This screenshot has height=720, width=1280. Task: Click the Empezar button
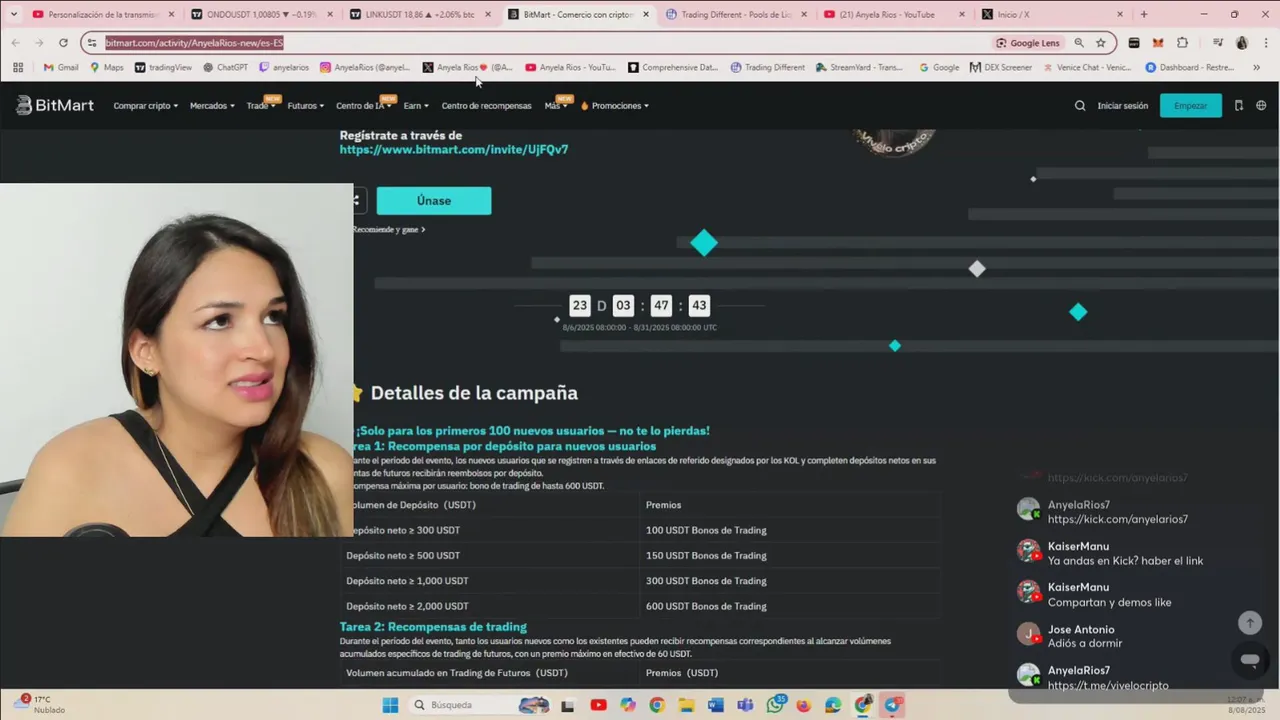(1190, 106)
